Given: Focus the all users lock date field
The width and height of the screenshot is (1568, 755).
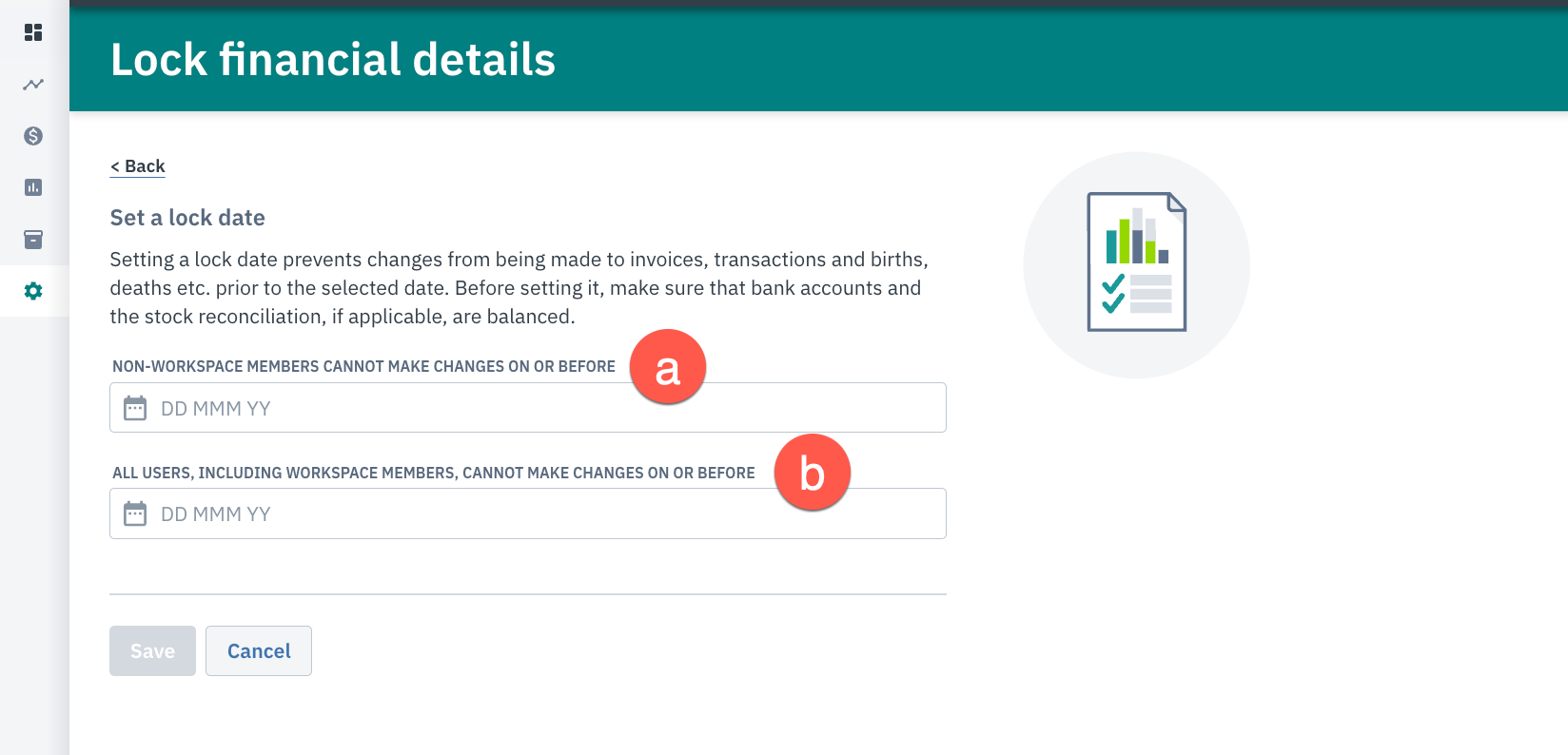Looking at the screenshot, I should pyautogui.click(x=528, y=513).
